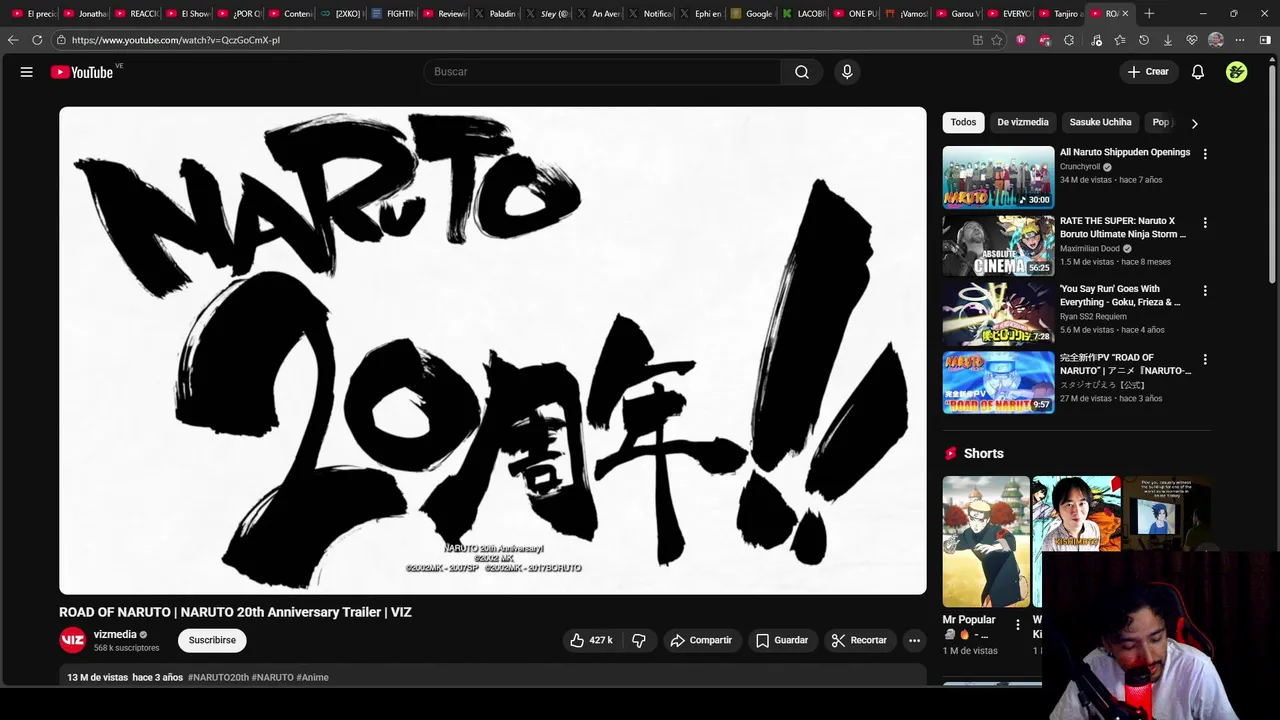Start voice search with the microphone
1280x720 pixels.
[847, 72]
